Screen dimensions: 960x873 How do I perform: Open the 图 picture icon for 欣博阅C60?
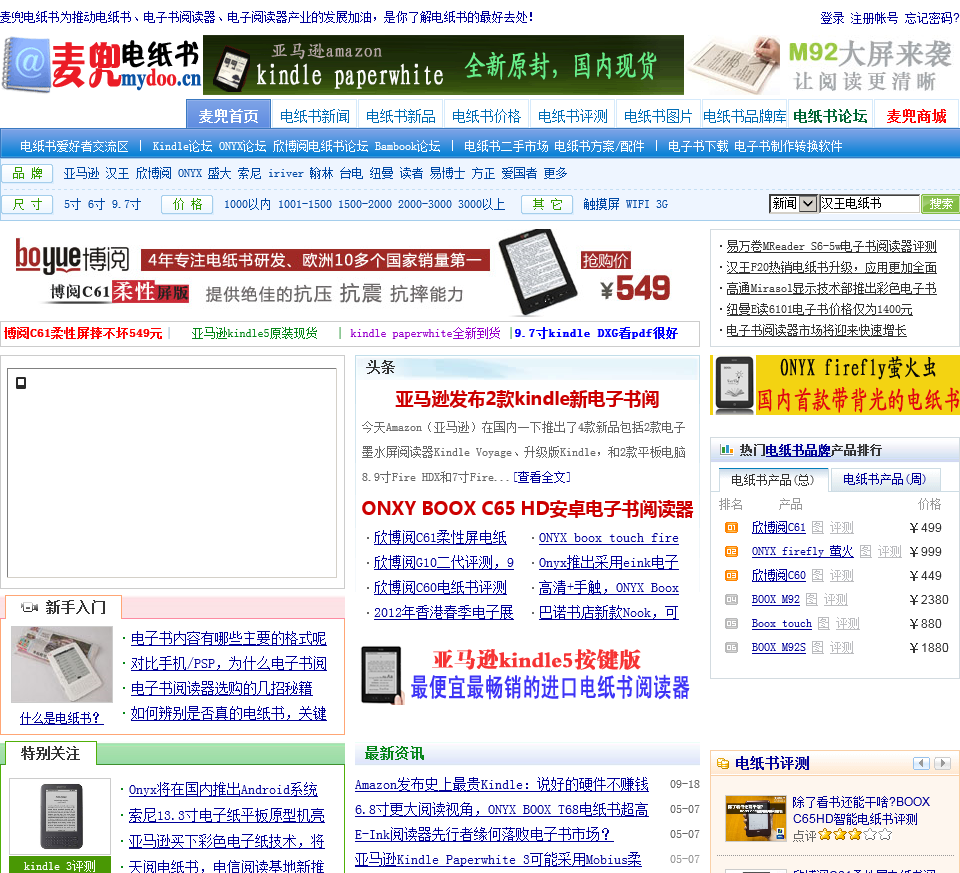[817, 575]
